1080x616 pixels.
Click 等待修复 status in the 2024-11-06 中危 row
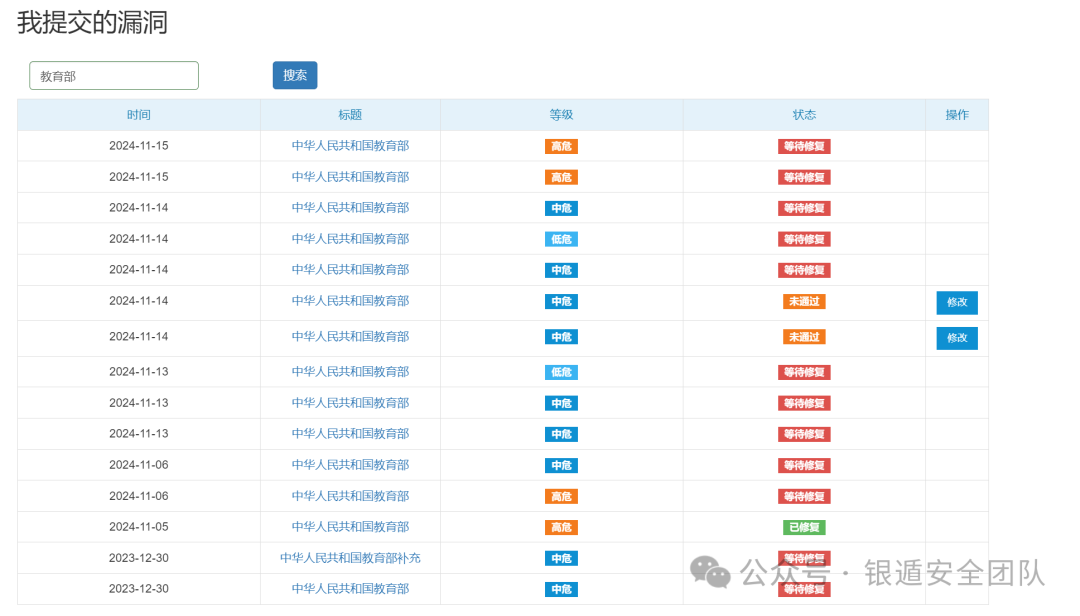point(804,466)
